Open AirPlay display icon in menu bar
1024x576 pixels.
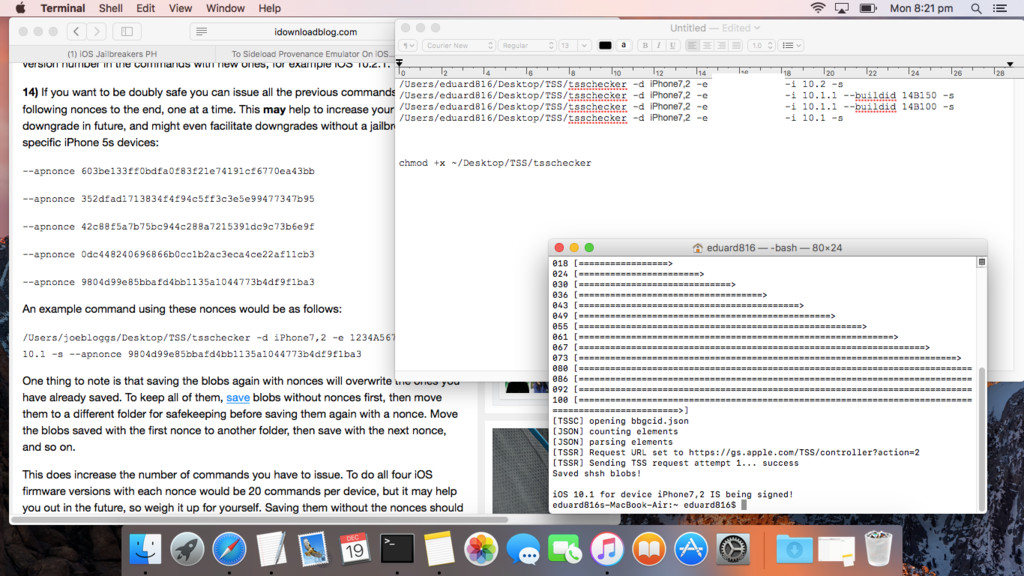click(x=842, y=8)
